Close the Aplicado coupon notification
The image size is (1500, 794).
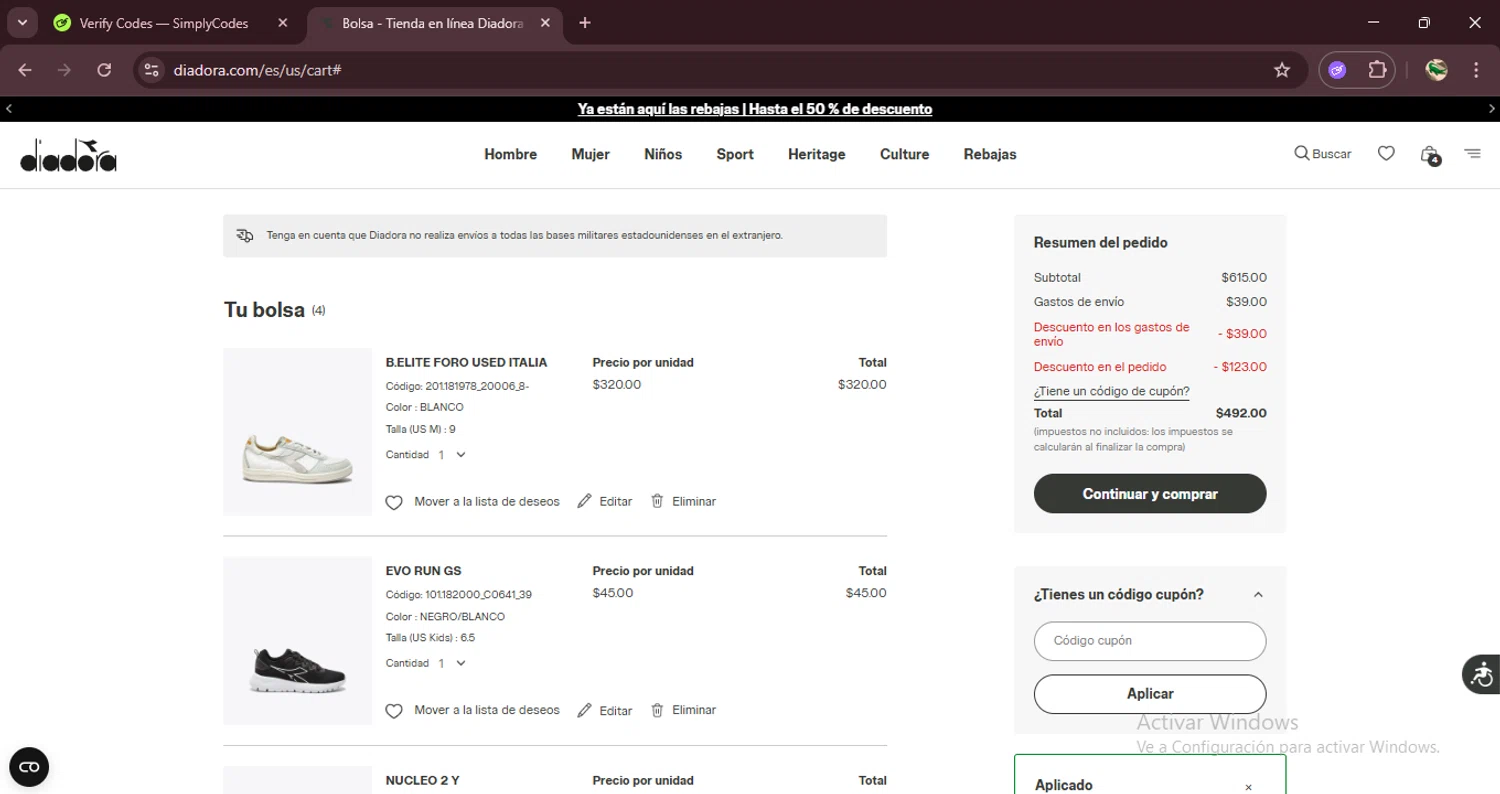click(x=1248, y=788)
